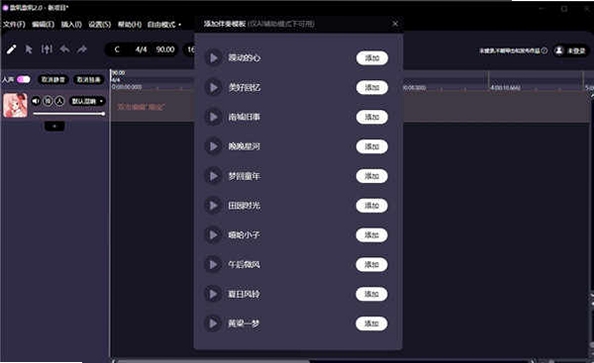
Task: Click the 添加伴奏模板 dialog title
Action: pyautogui.click(x=225, y=23)
